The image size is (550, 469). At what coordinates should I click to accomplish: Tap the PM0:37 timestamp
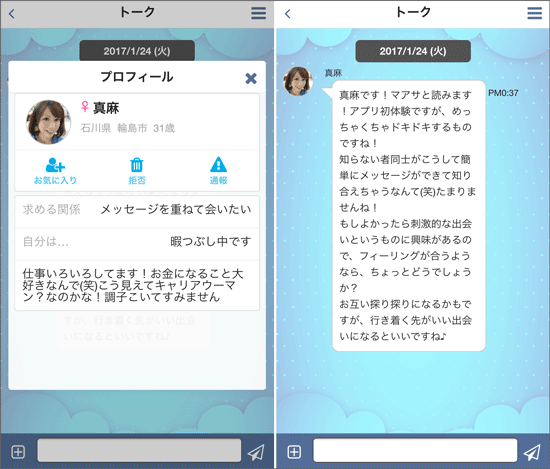[503, 93]
